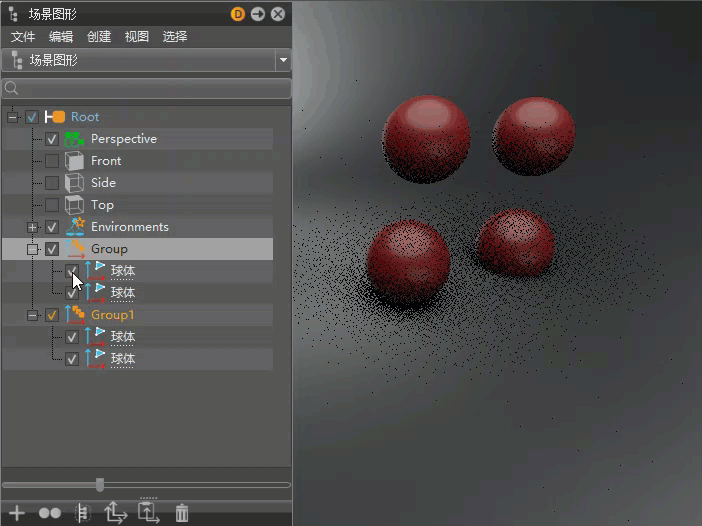Click the Environments star icon
Screen dimensions: 702x526
point(75,227)
